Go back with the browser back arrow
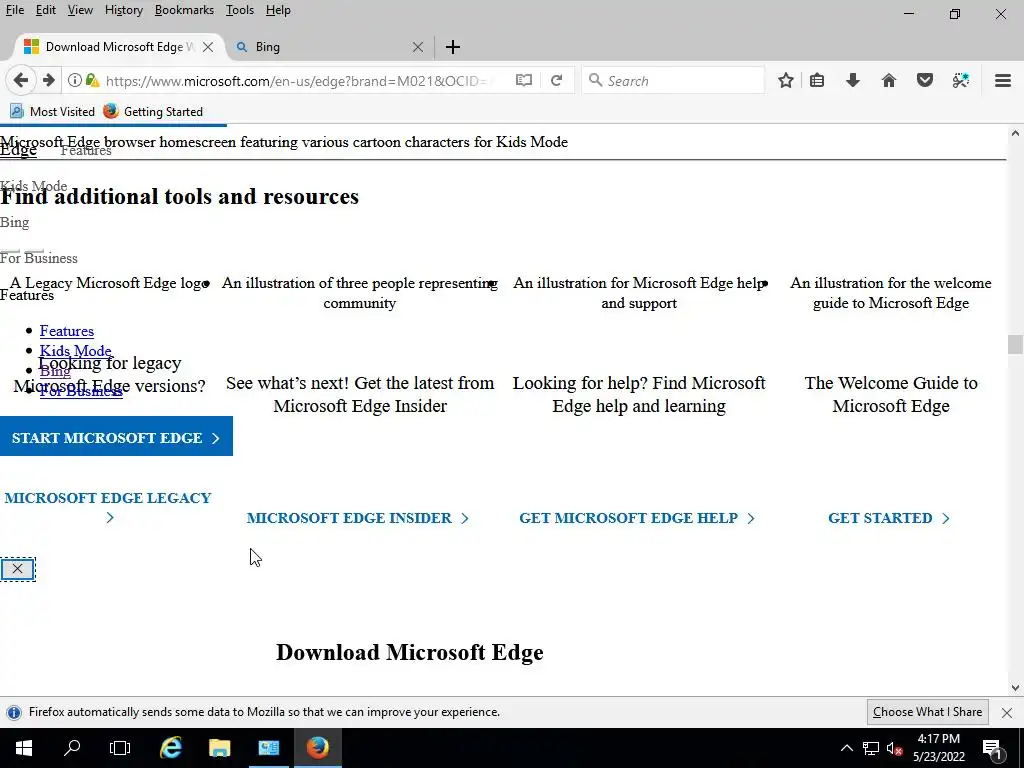The height and width of the screenshot is (768, 1024). 21,80
